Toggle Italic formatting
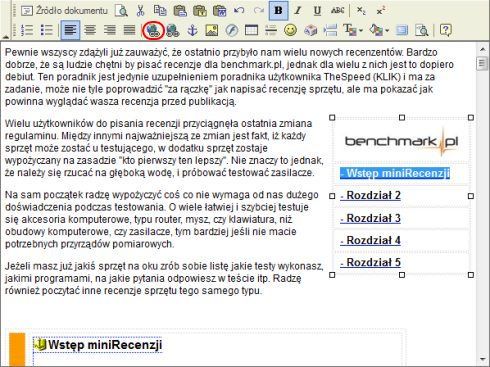This screenshot has height=367, width=490. pos(298,11)
